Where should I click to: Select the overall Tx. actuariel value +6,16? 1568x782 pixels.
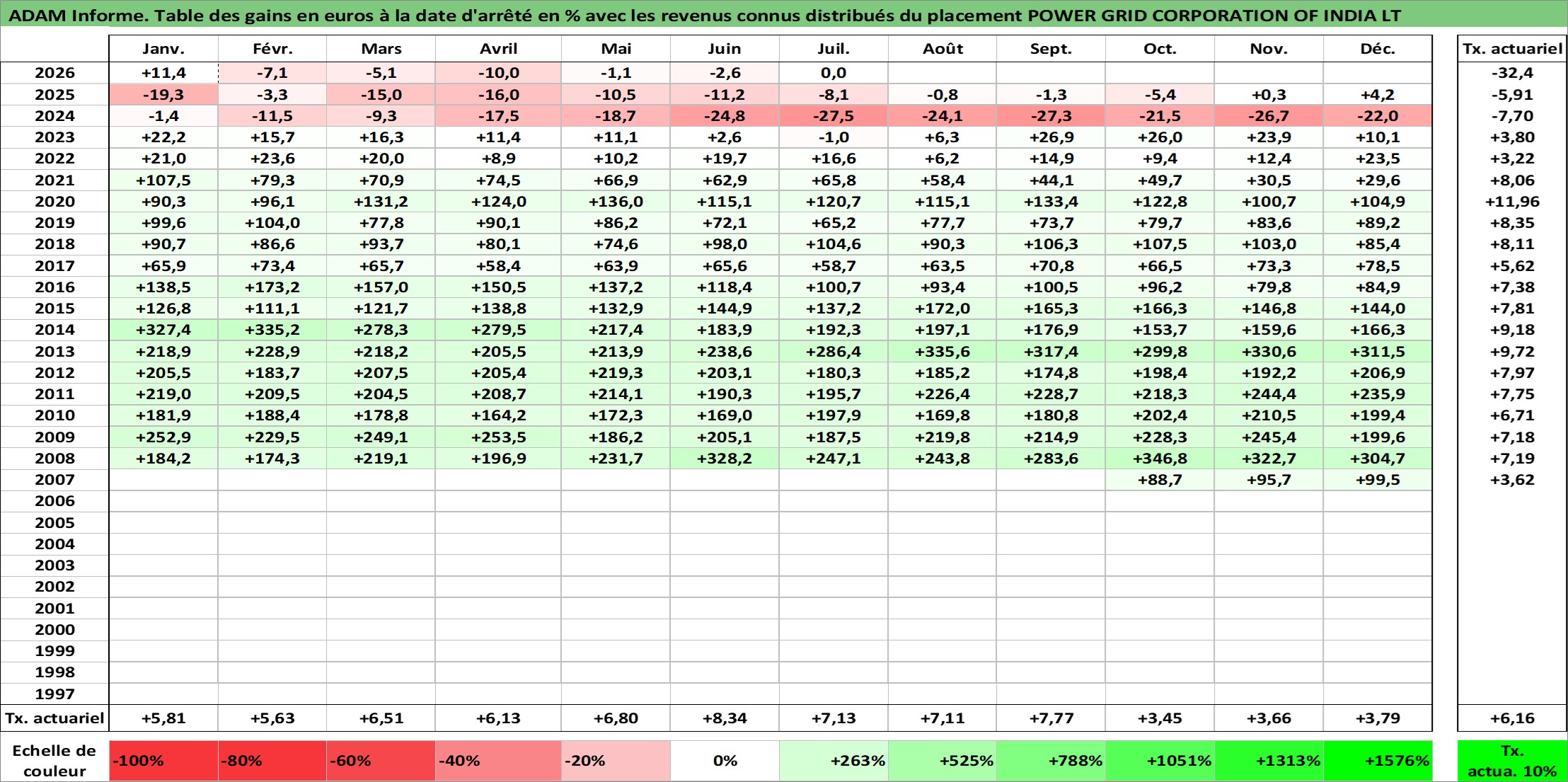(1512, 718)
